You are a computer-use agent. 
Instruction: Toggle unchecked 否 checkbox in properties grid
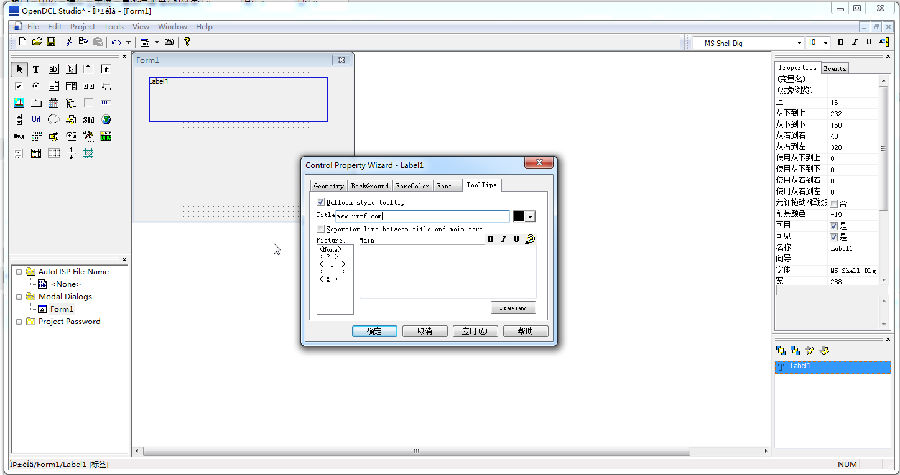click(x=834, y=204)
